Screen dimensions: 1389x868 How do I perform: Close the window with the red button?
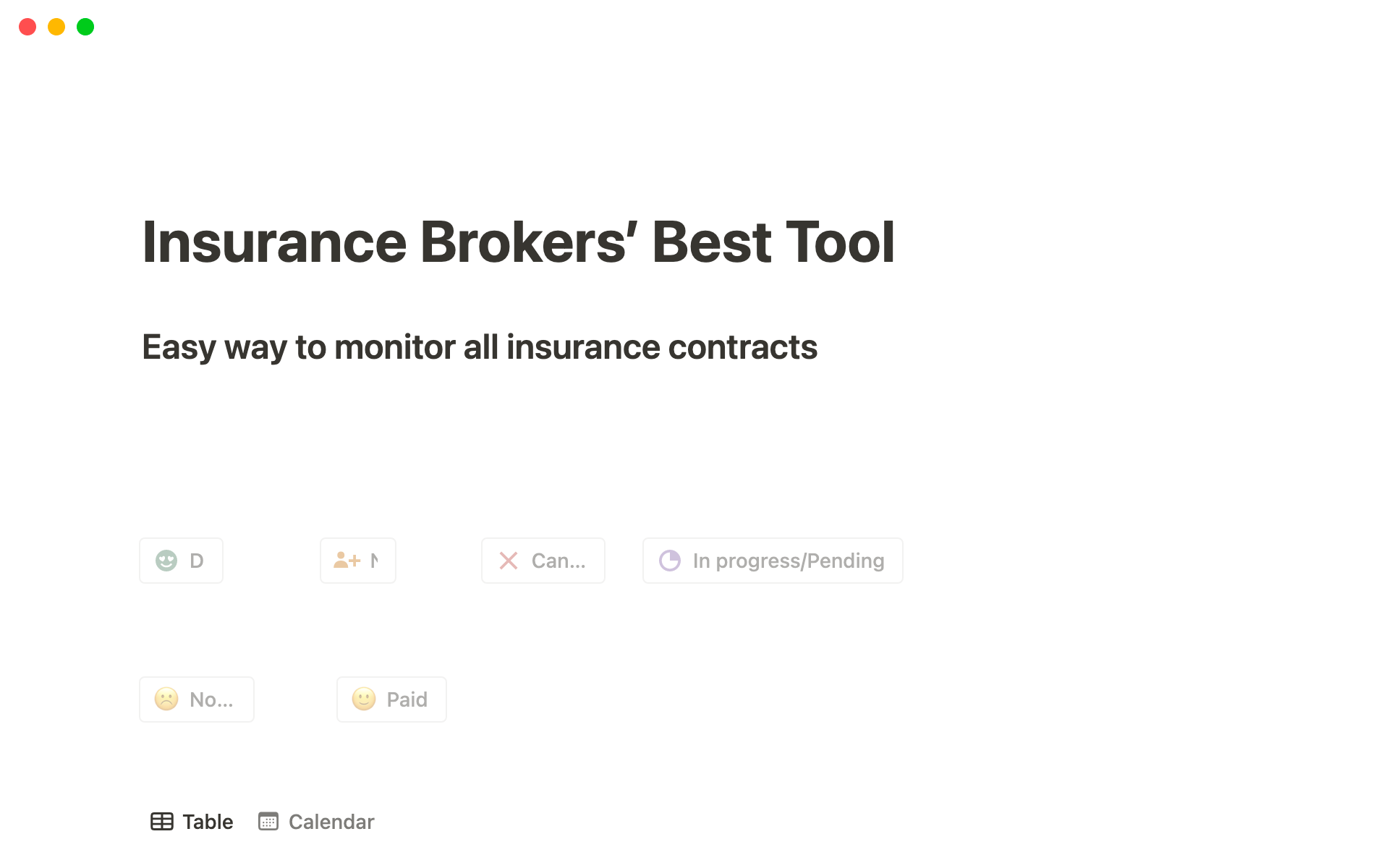(x=27, y=27)
